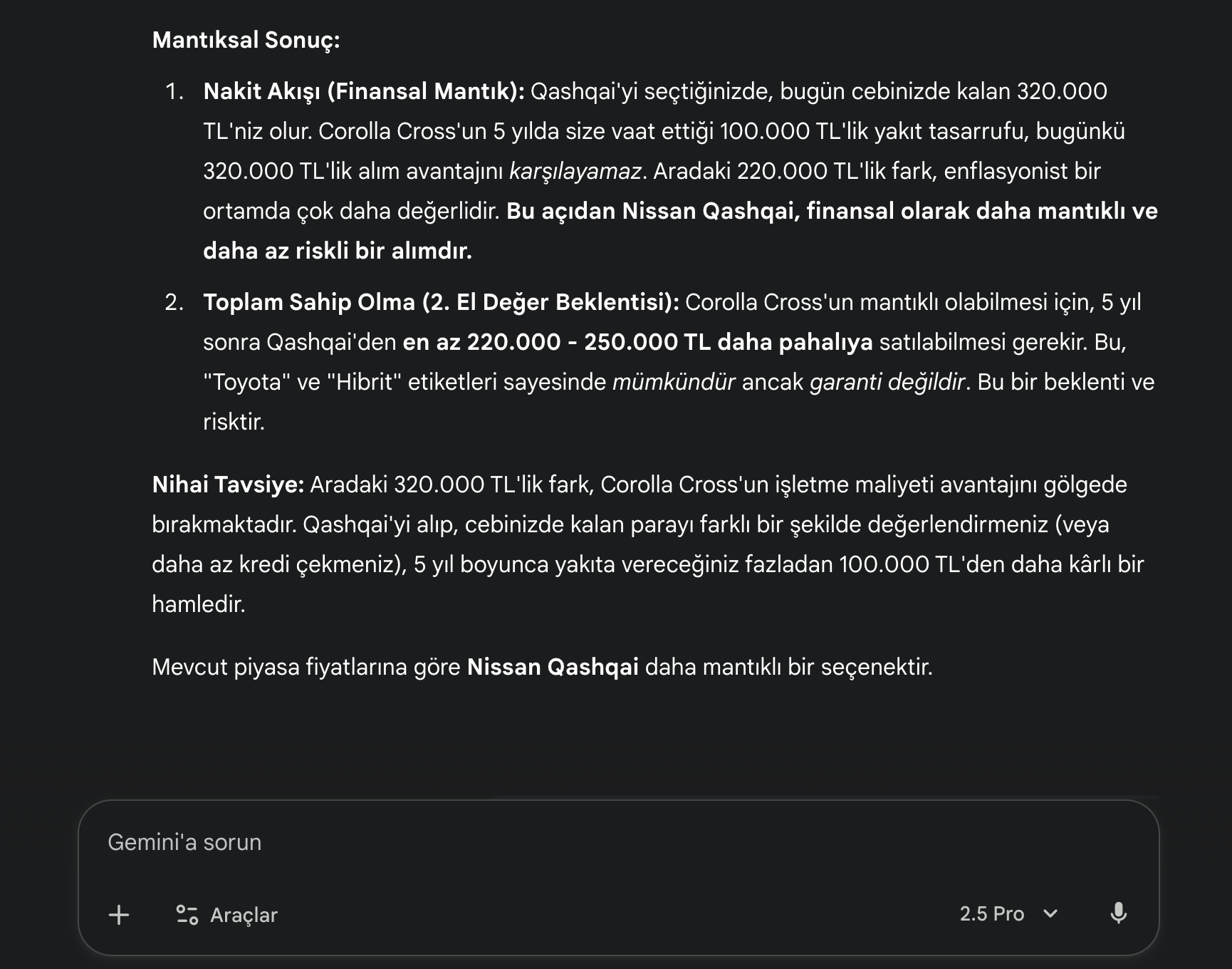The width and height of the screenshot is (1232, 969).
Task: Expand the chevron beside 2.5 Pro
Action: point(1050,913)
